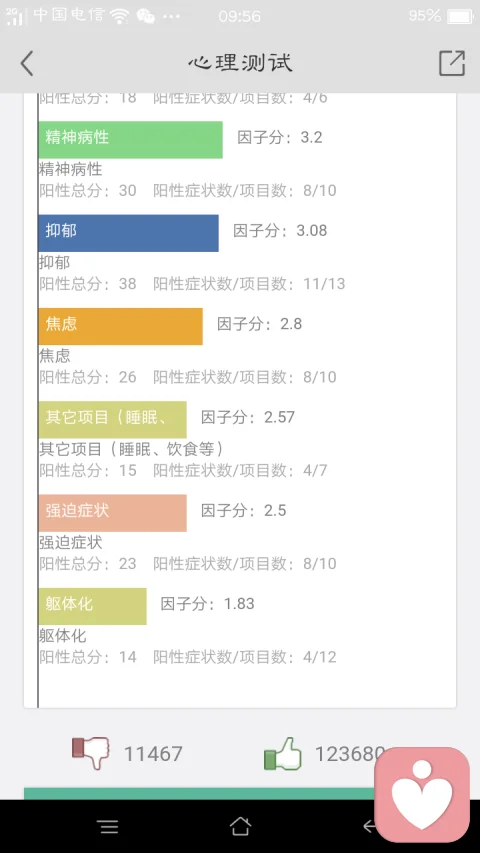This screenshot has height=853, width=480.
Task: Tap the 心理测试 page title
Action: coord(240,63)
